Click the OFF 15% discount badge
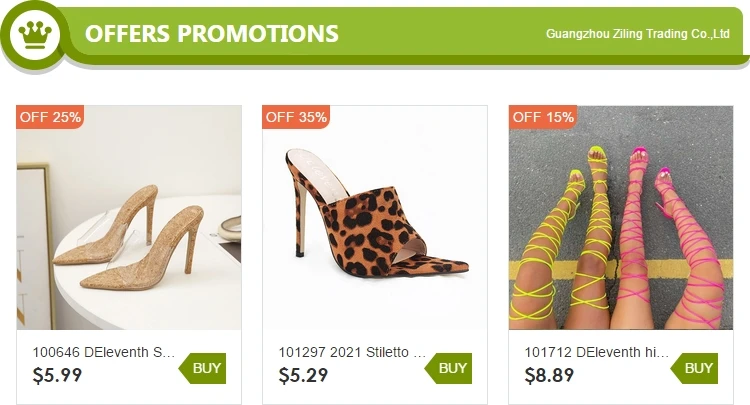The image size is (750, 405). (543, 117)
